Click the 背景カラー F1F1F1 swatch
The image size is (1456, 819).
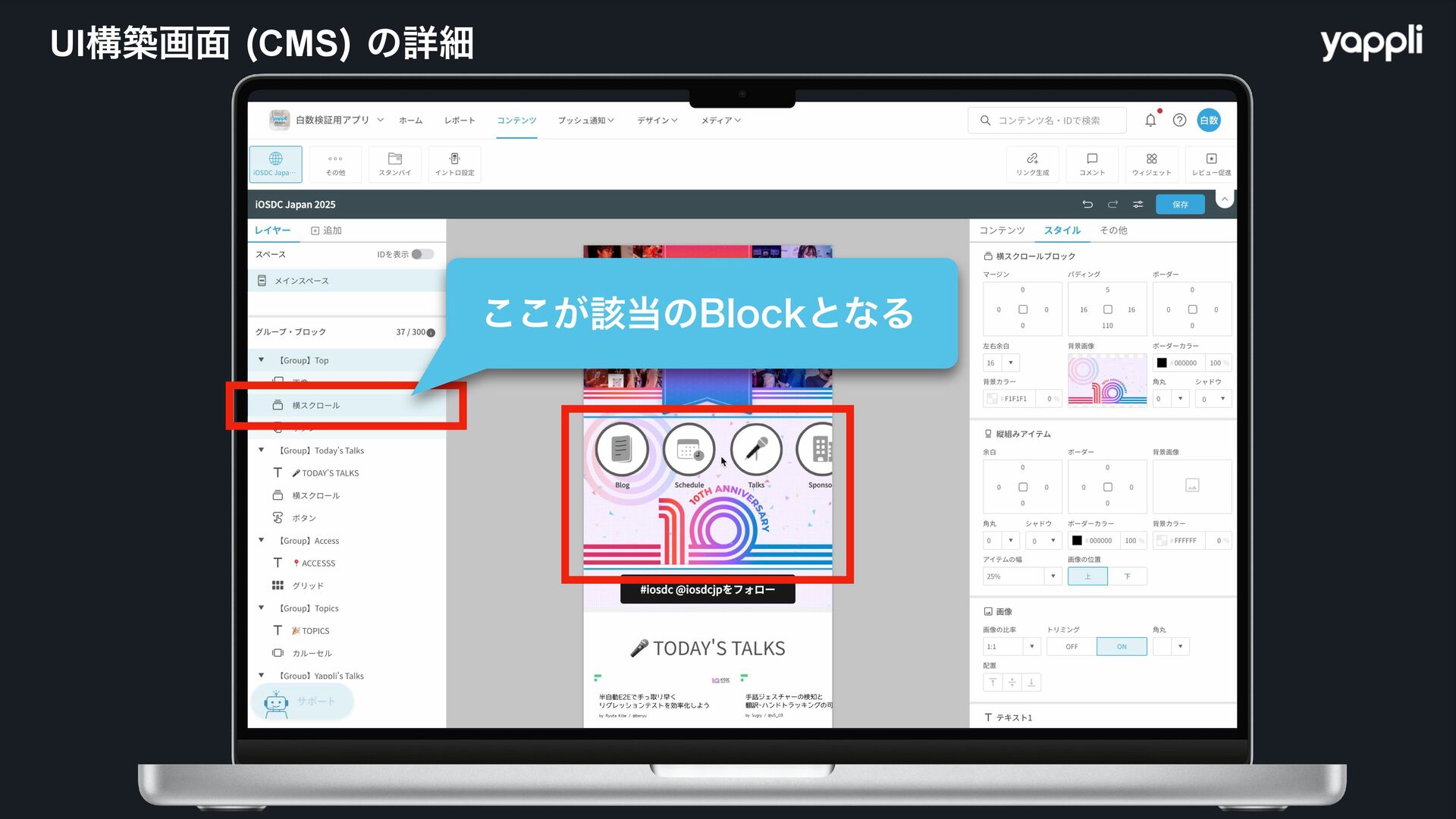991,399
